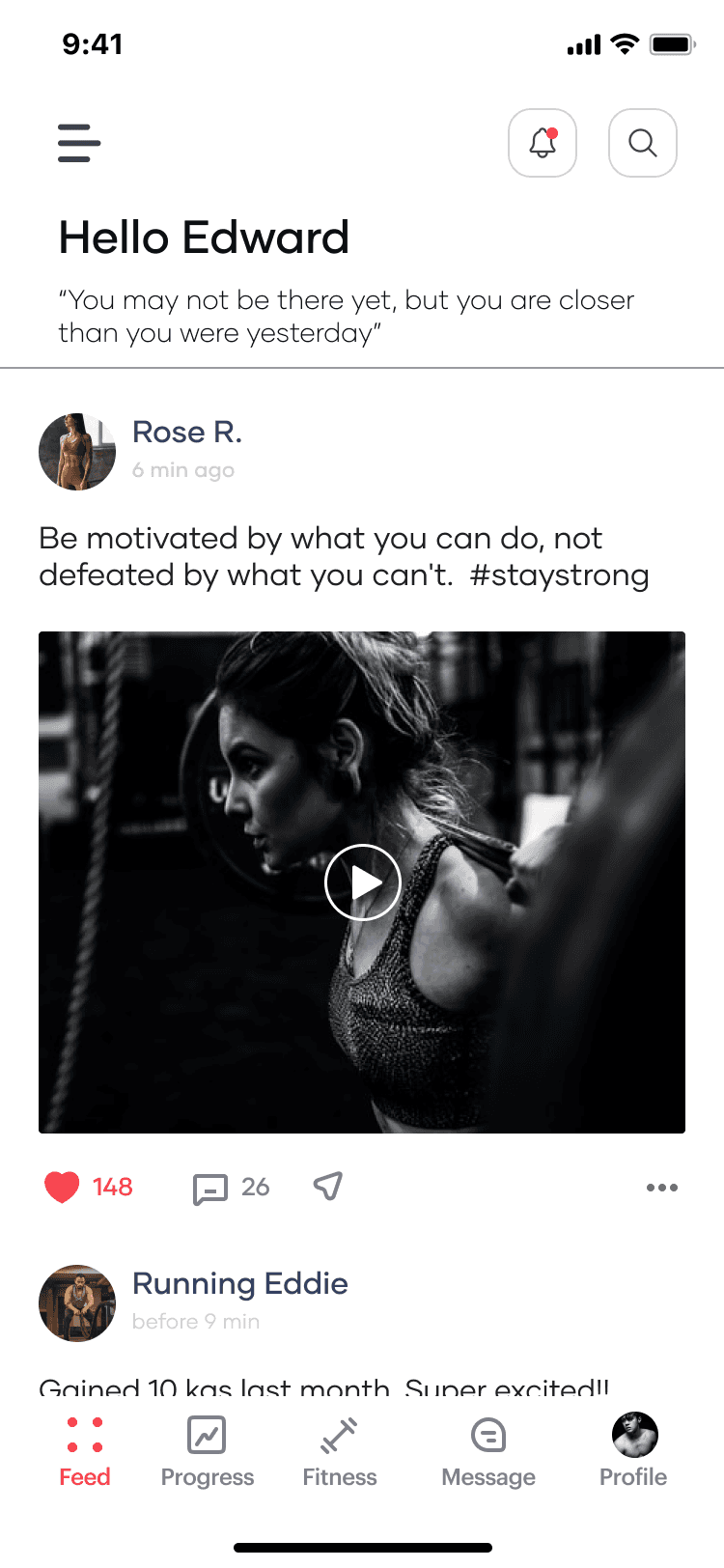Switch to the Progress tab
724x1568 pixels.
(x=208, y=1452)
